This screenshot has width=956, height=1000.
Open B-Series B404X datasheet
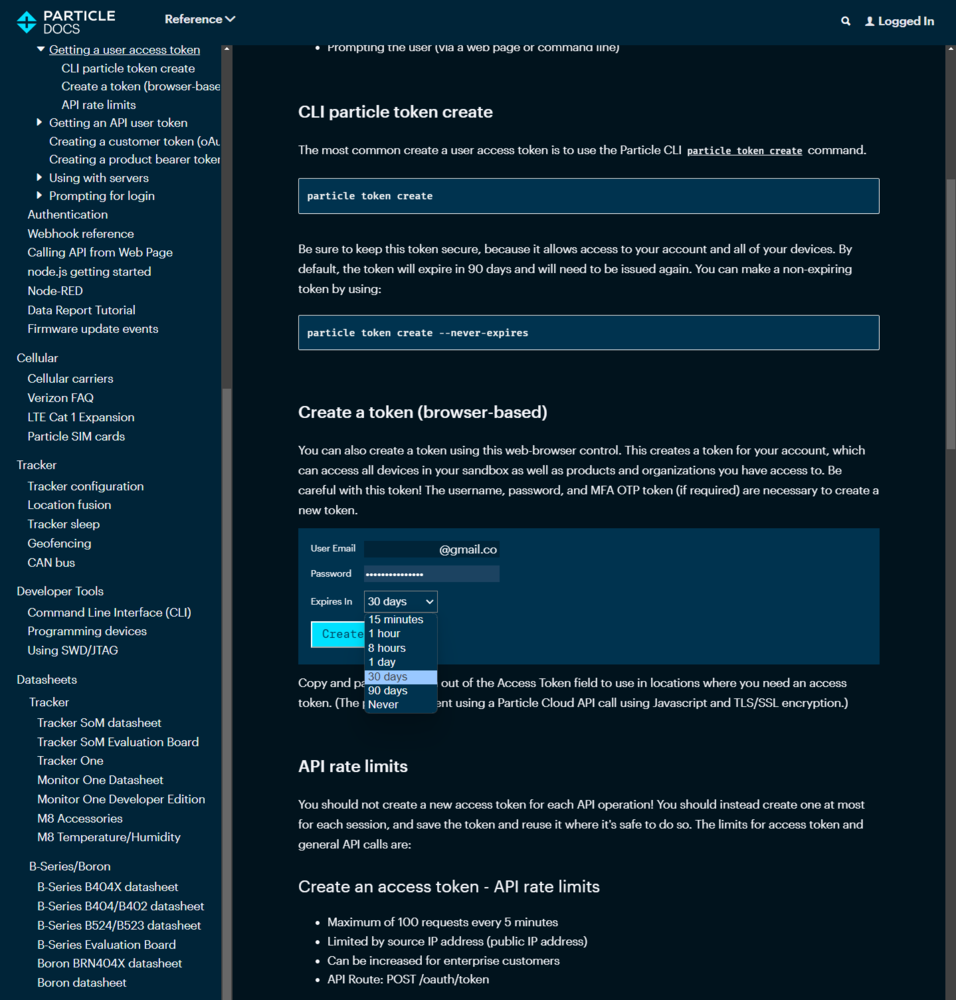108,886
